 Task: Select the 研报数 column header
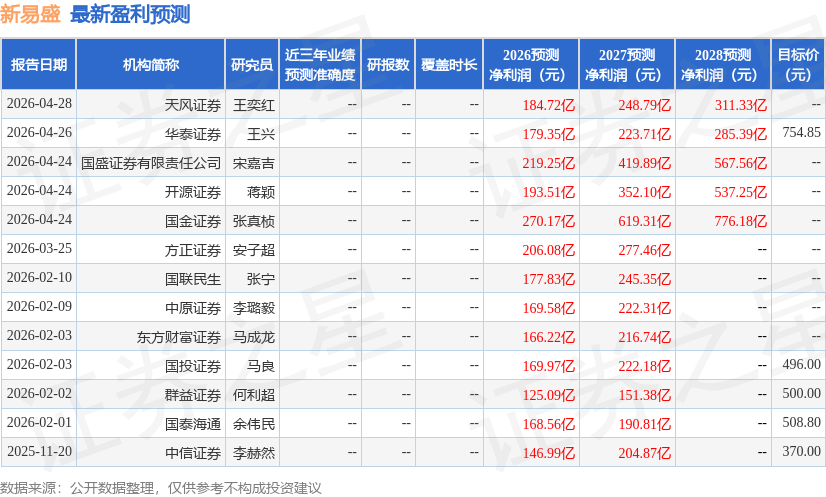[x=388, y=64]
